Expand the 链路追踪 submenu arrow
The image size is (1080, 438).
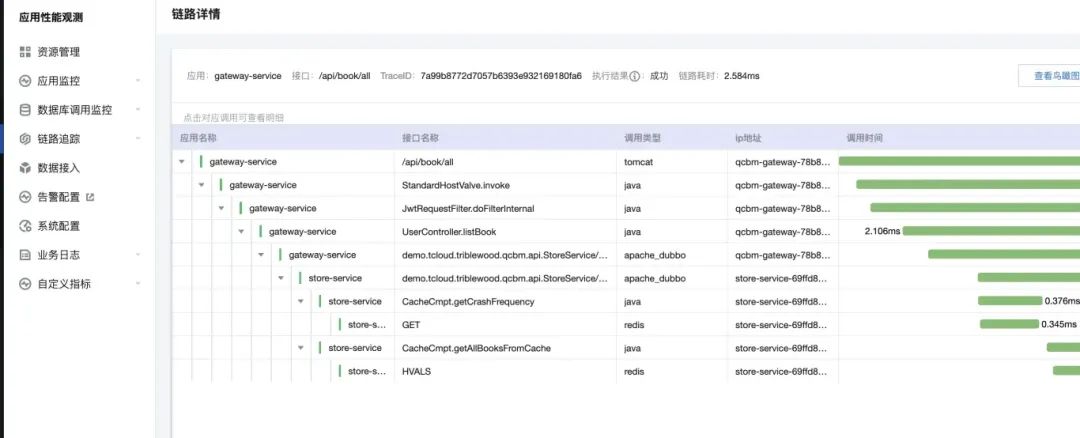pyautogui.click(x=138, y=139)
